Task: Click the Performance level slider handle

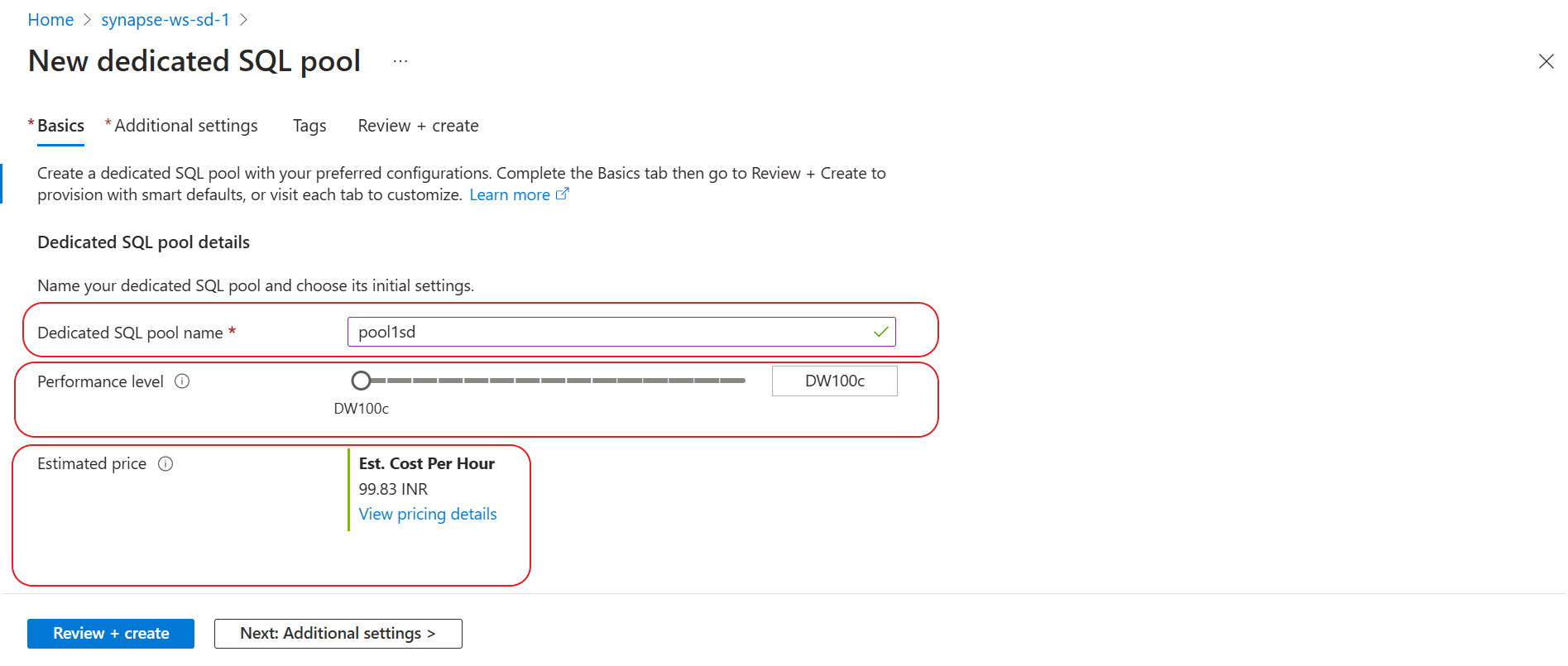Action: click(361, 381)
